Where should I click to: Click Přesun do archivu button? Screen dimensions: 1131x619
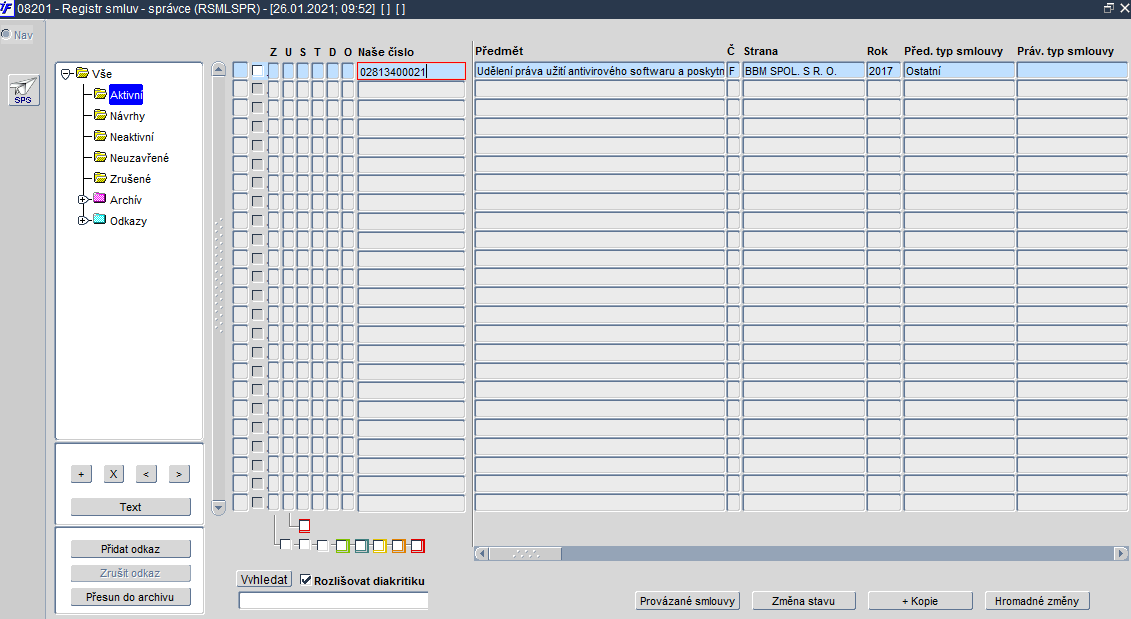coord(131,597)
